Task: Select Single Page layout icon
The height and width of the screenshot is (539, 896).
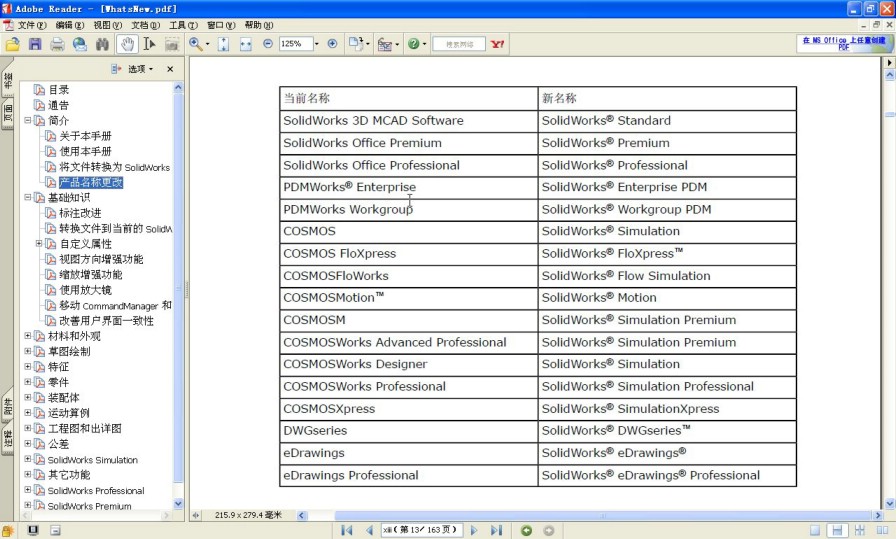Action: coord(815,530)
